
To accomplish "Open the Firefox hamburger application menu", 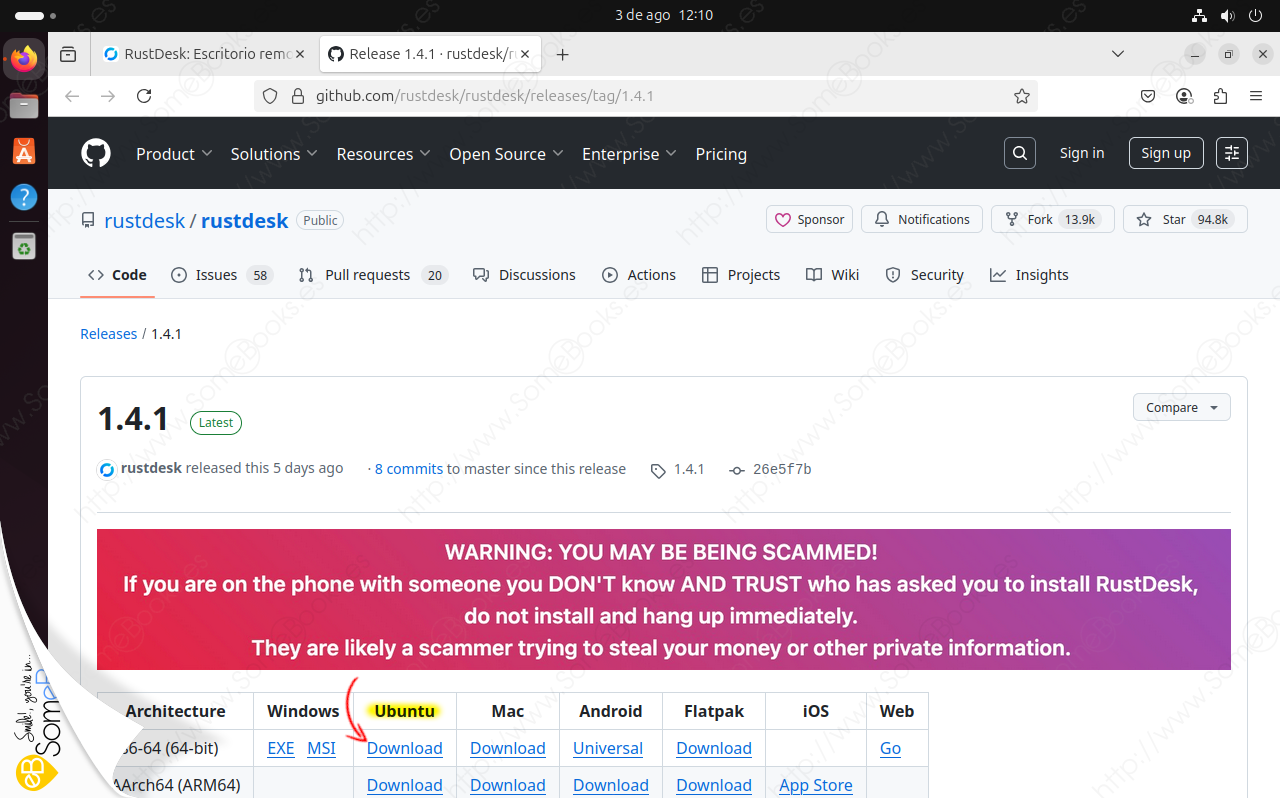I will coord(1256,96).
